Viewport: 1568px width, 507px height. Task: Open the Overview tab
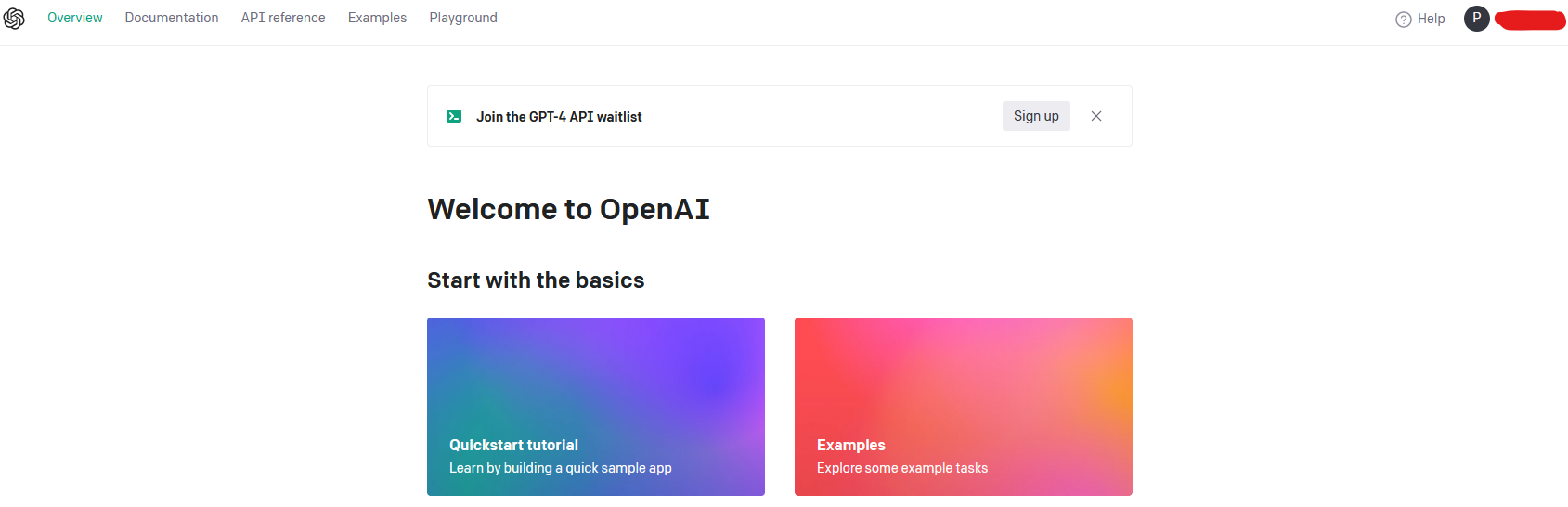[x=75, y=18]
